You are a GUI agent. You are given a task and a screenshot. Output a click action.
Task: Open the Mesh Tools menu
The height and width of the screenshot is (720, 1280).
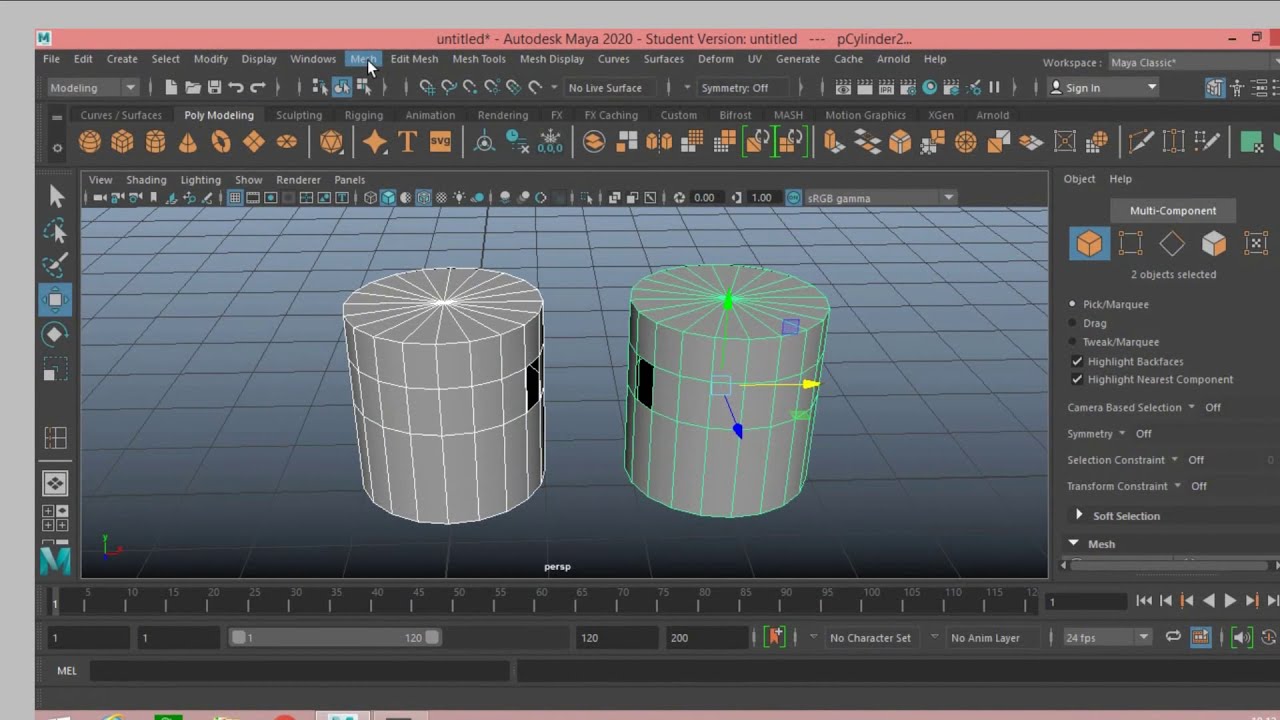479,59
